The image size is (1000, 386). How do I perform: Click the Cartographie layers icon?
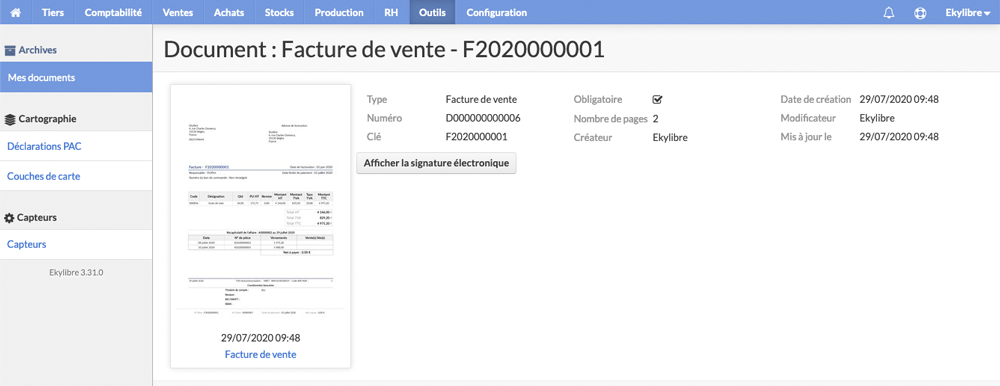click(10, 119)
